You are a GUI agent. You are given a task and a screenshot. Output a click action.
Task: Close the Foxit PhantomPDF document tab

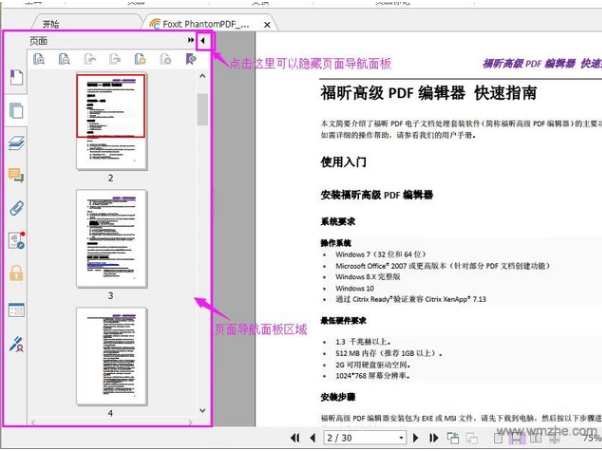[267, 25]
